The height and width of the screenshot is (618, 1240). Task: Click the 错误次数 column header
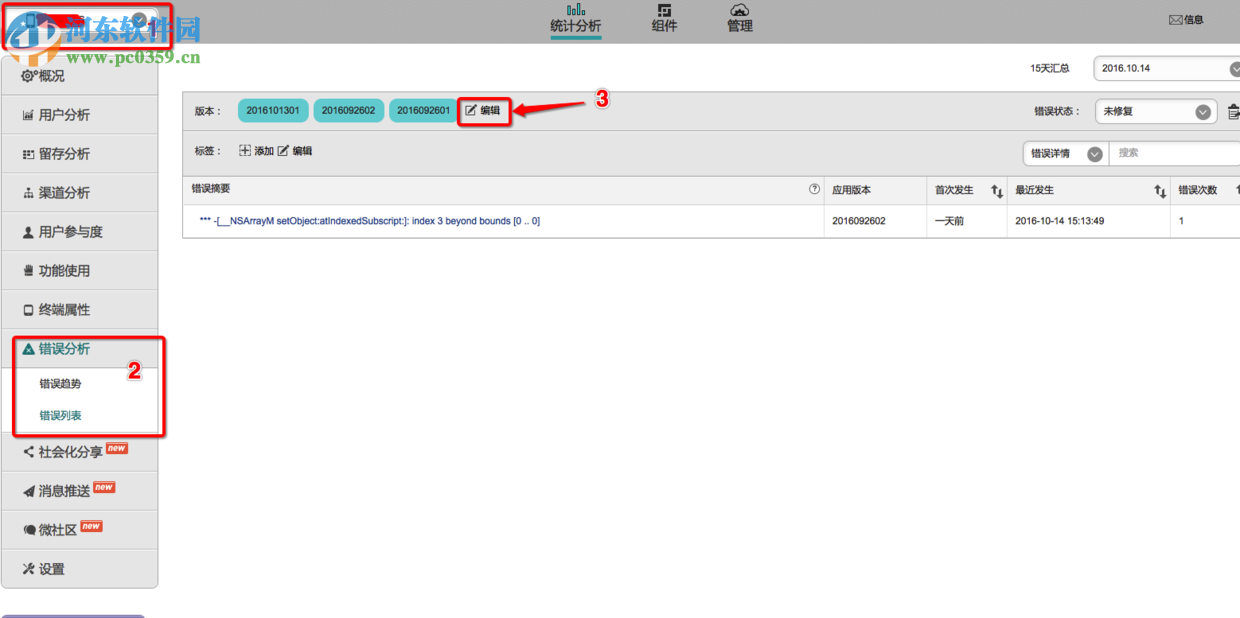1198,190
